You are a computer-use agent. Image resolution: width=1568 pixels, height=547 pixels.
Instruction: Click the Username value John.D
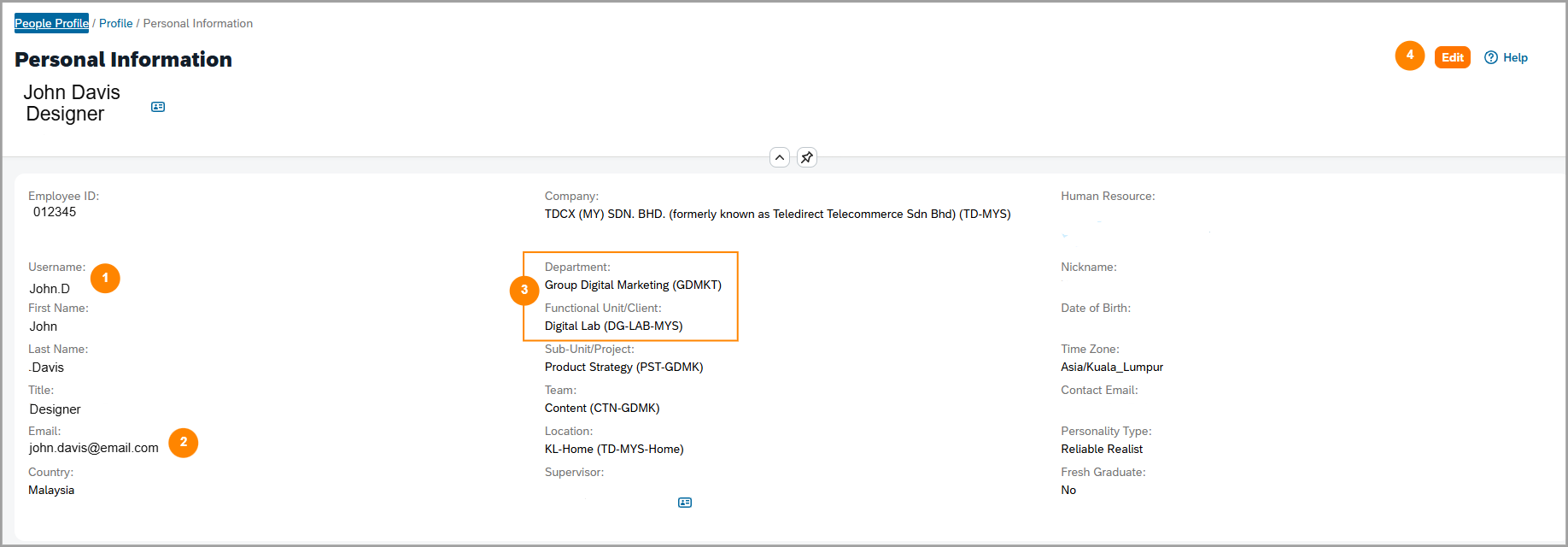point(50,289)
